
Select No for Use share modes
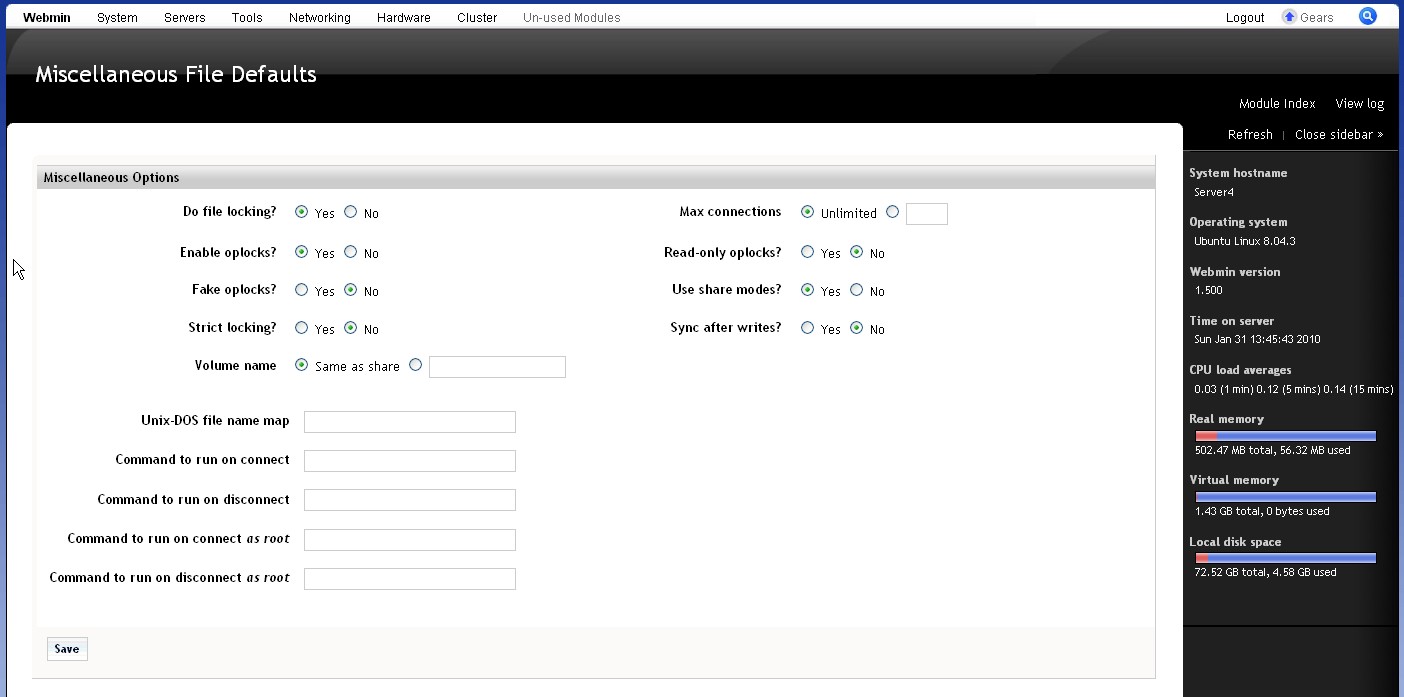(x=856, y=290)
